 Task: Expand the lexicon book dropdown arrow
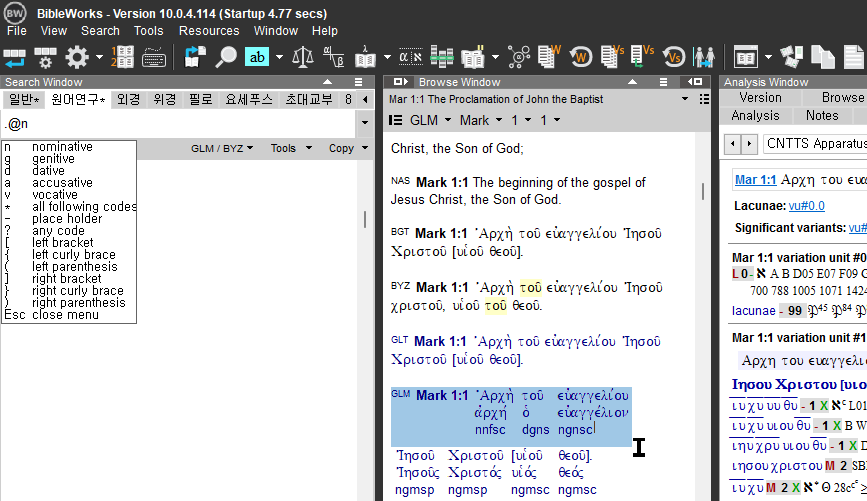pos(387,57)
